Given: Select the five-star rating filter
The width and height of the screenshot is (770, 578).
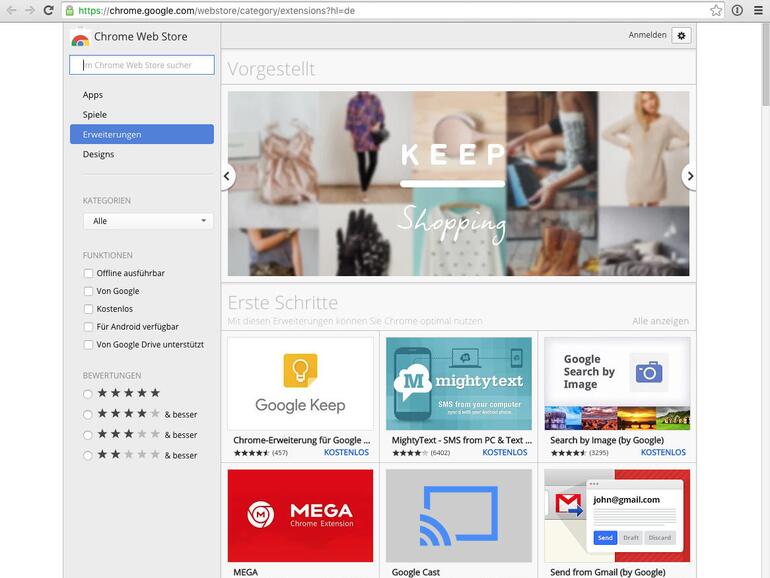Looking at the screenshot, I should [88, 394].
